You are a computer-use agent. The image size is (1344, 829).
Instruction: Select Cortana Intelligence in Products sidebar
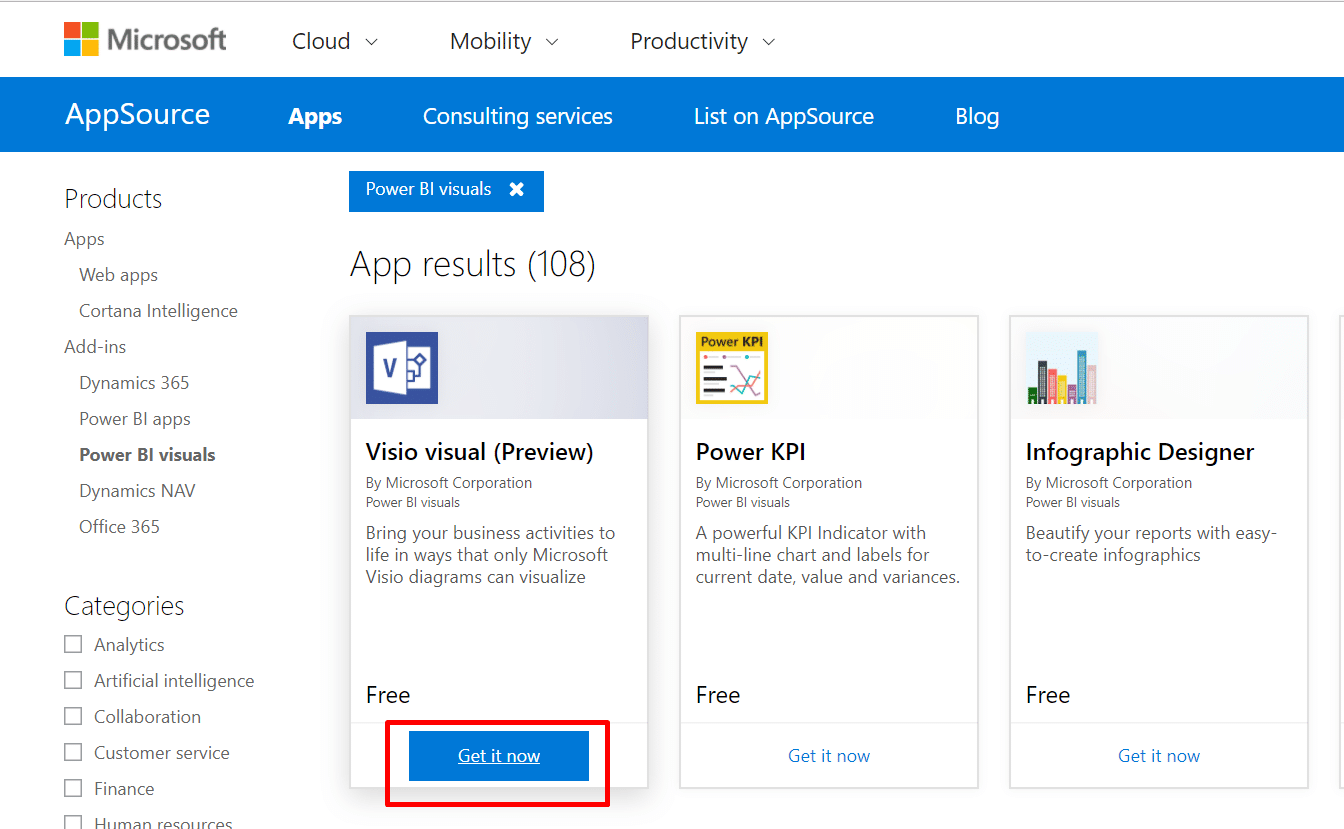159,311
